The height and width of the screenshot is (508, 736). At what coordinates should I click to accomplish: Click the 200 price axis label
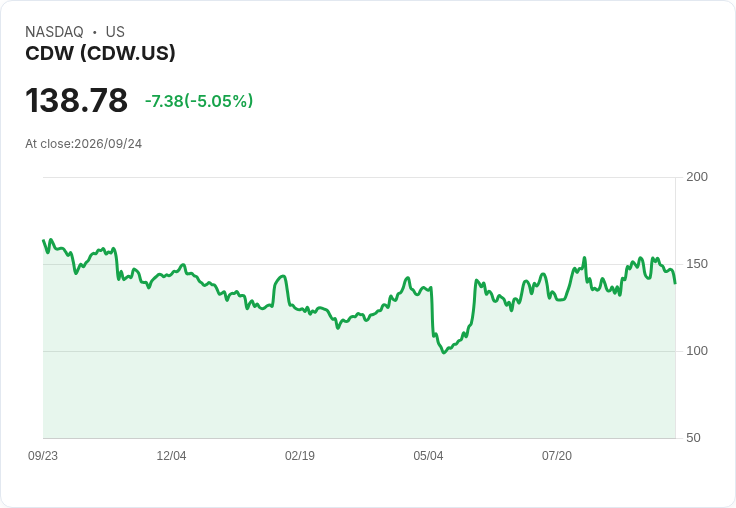point(697,177)
